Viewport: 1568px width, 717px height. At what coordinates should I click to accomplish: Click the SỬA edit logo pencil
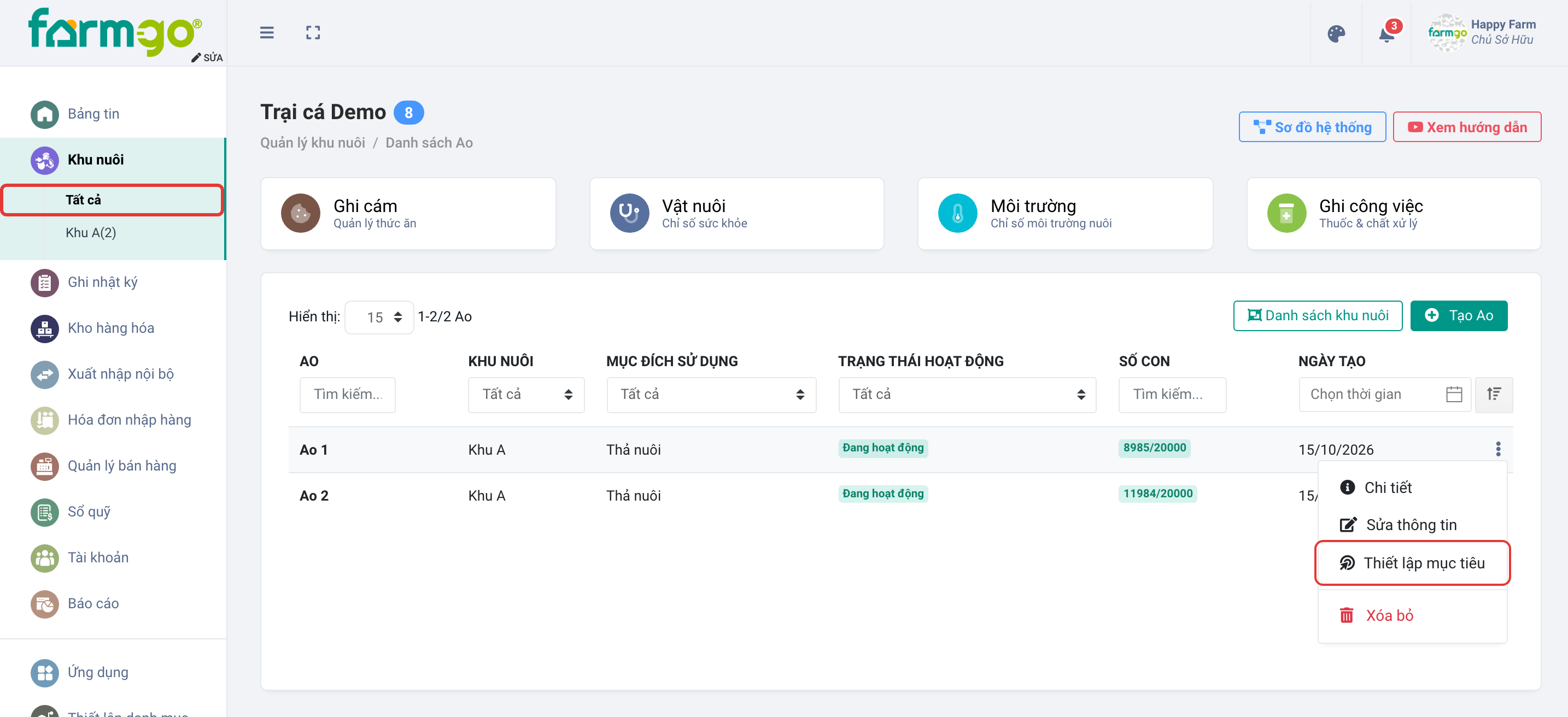pyautogui.click(x=207, y=57)
